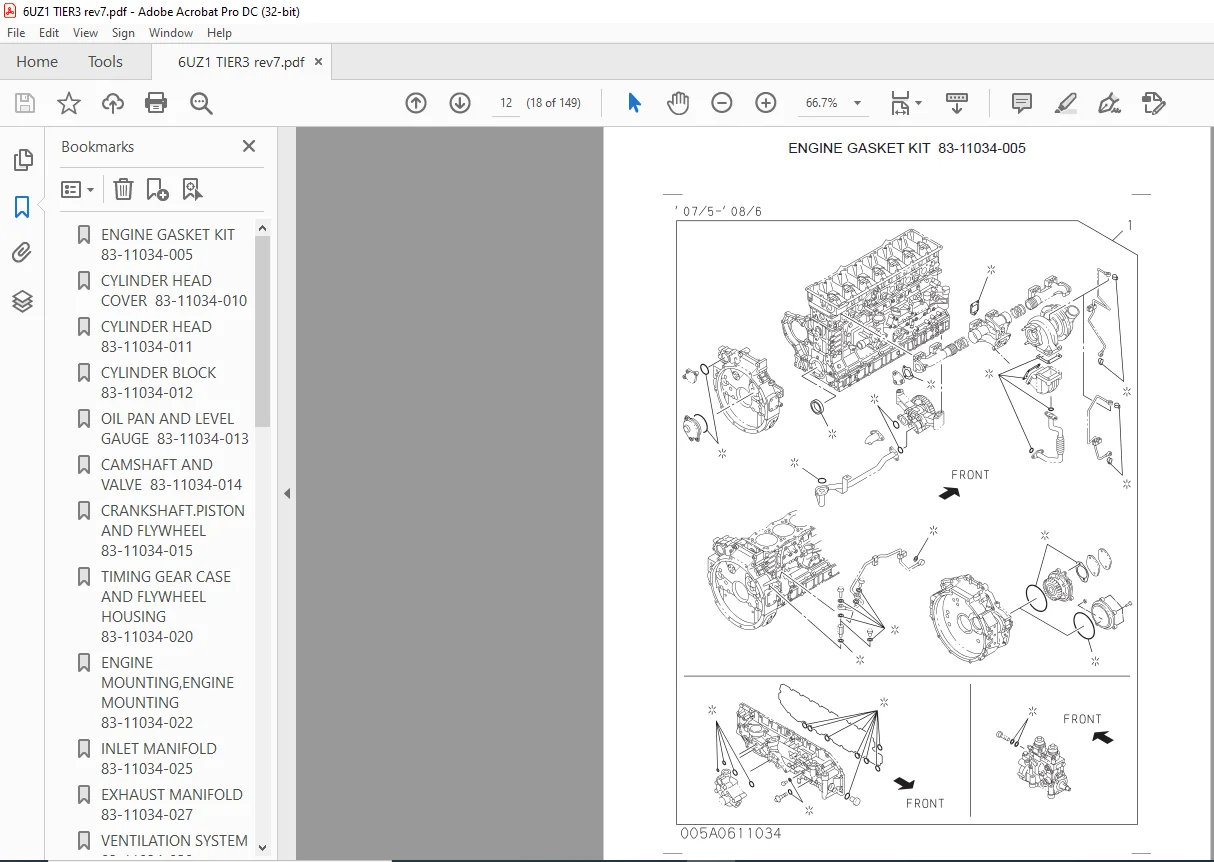Open INLET MANIFOLD 83-11034-025 bookmark
The height and width of the screenshot is (862, 1214).
tap(159, 758)
